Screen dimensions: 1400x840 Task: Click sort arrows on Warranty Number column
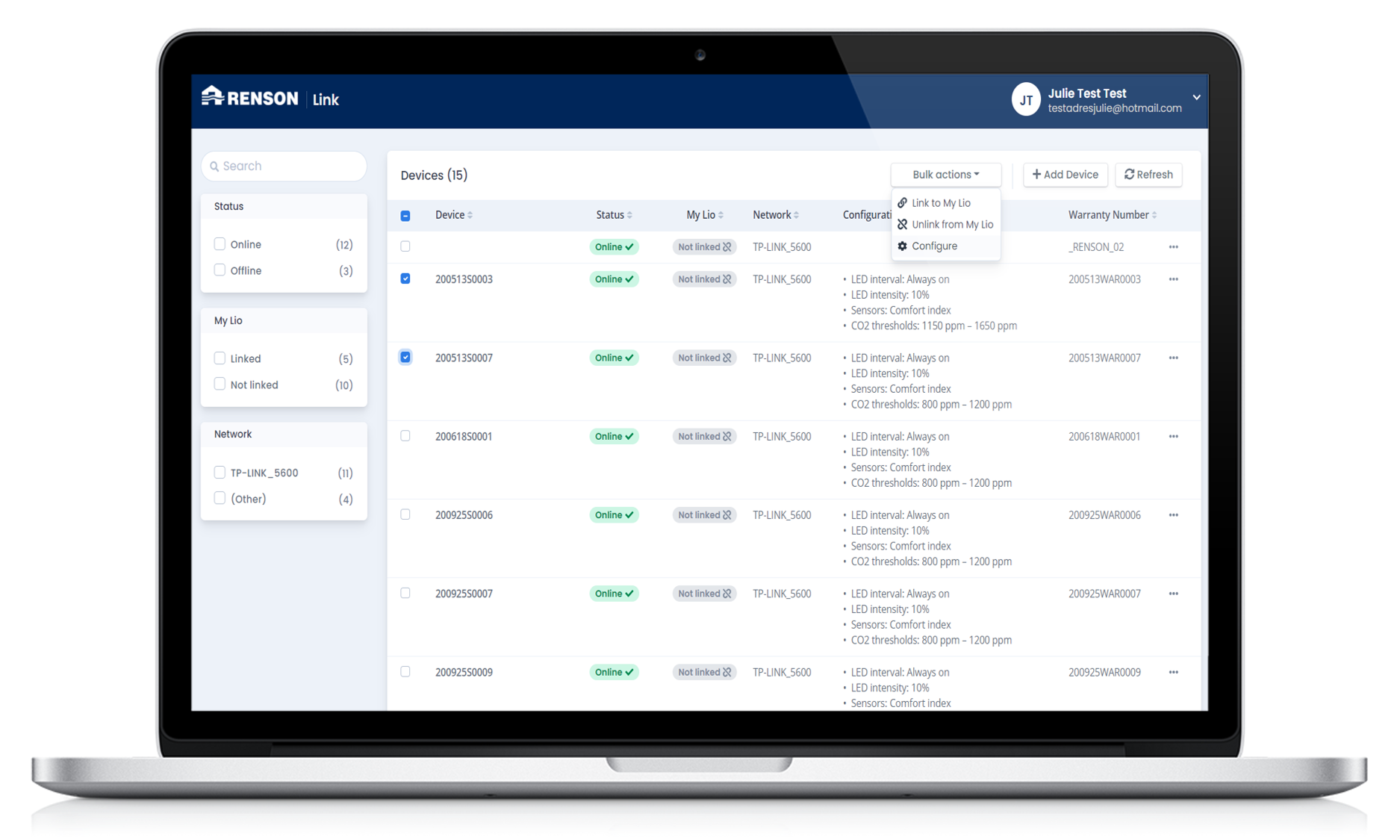click(1154, 216)
